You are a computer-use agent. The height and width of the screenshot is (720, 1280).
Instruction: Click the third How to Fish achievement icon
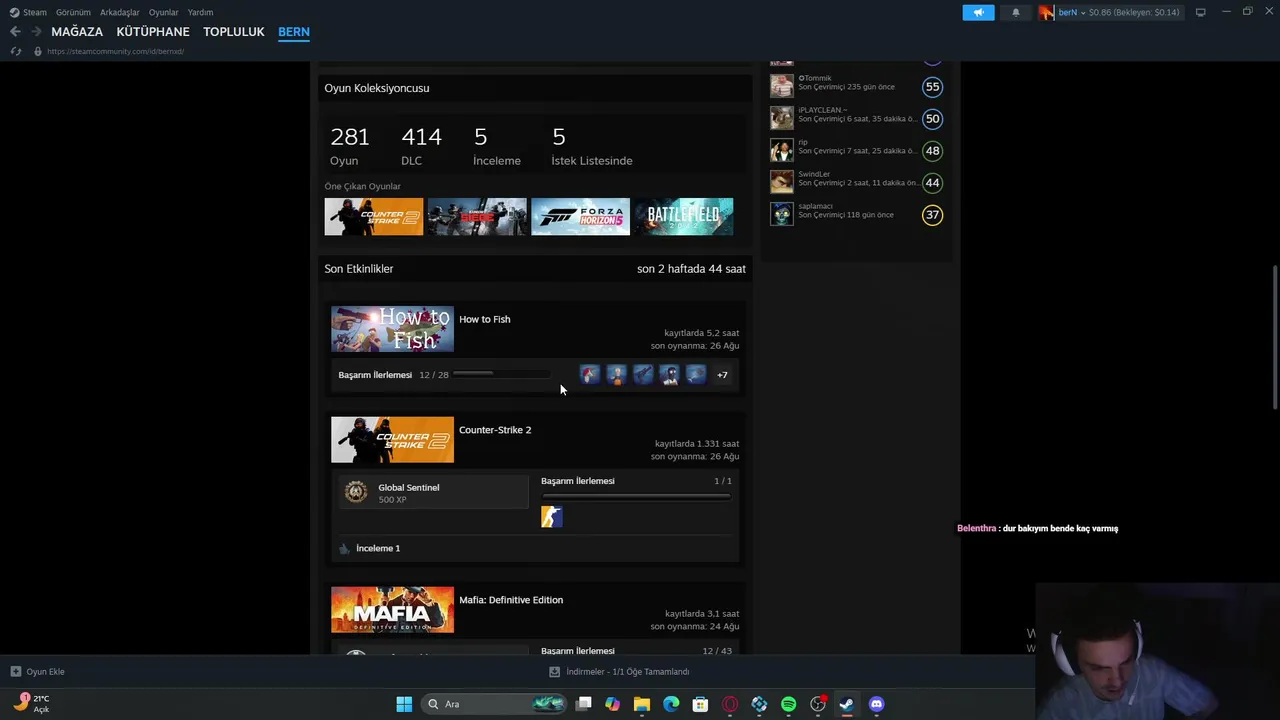click(643, 375)
